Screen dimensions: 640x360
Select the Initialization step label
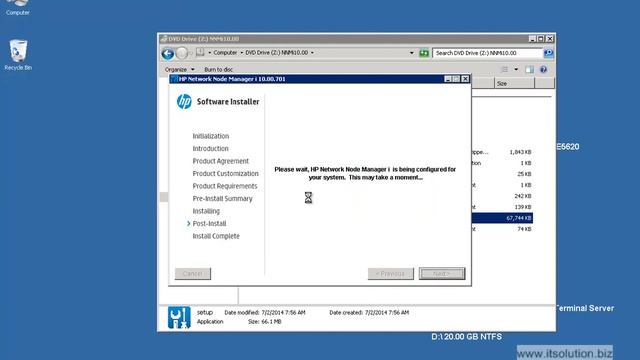pyautogui.click(x=211, y=136)
